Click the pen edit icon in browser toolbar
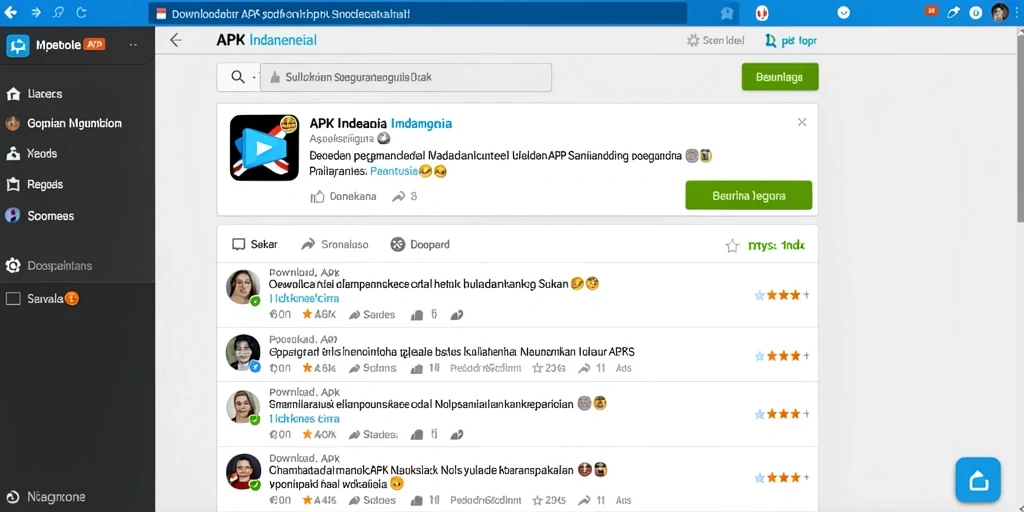The height and width of the screenshot is (512, 1024). (953, 12)
